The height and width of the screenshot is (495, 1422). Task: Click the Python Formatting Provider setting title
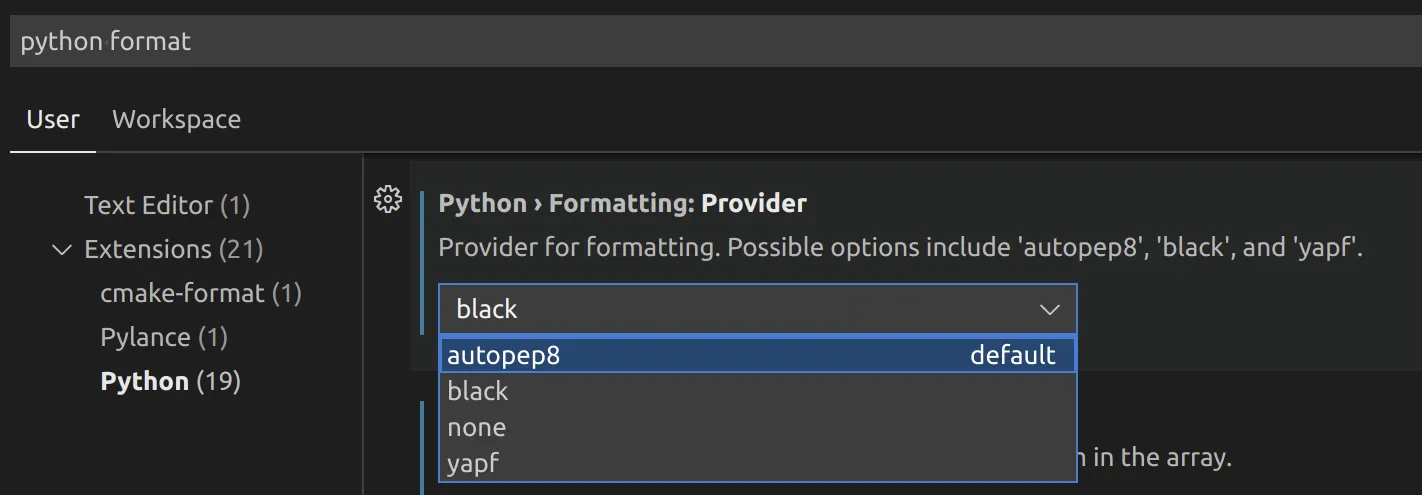(x=623, y=203)
